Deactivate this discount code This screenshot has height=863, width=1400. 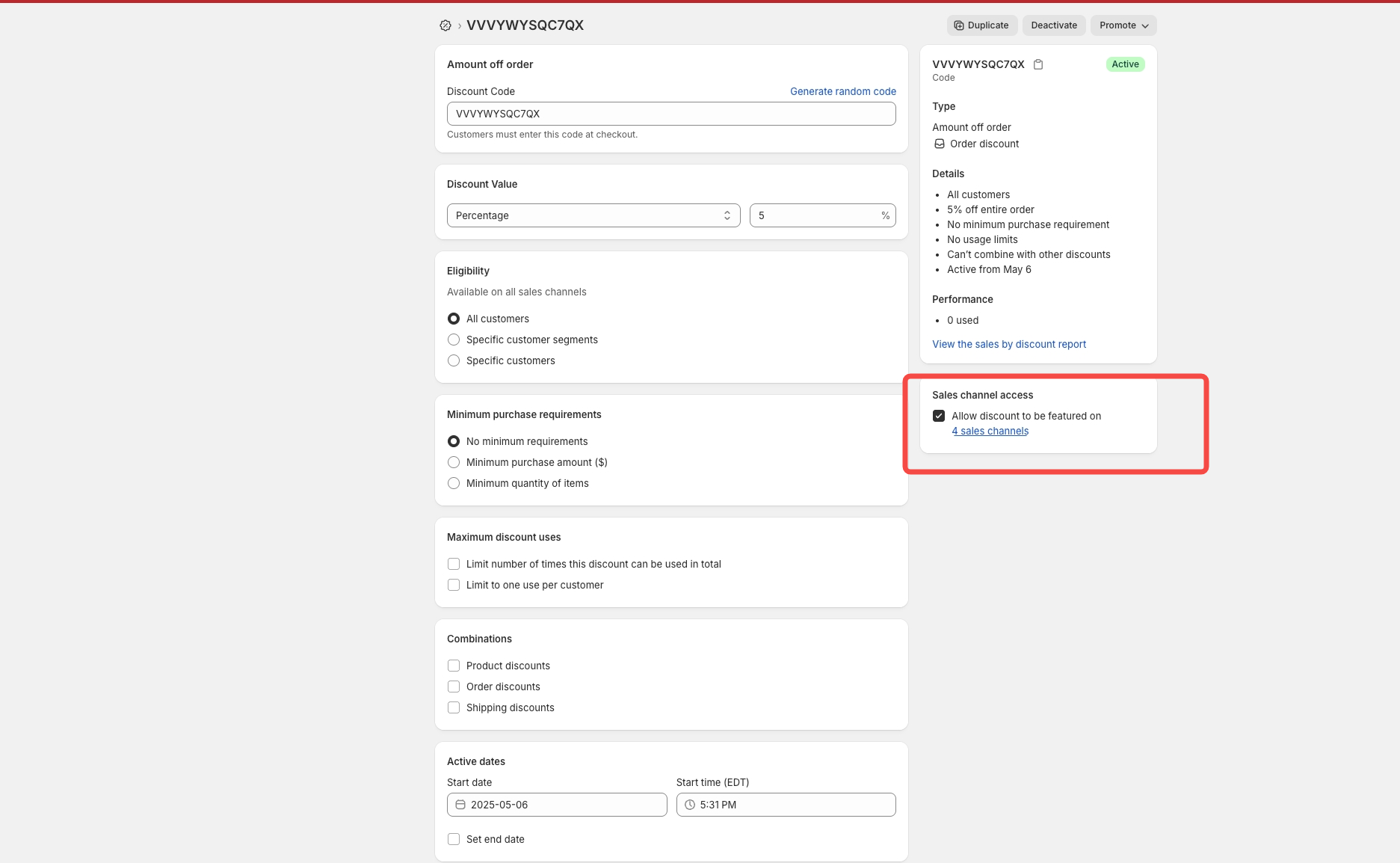tap(1053, 25)
